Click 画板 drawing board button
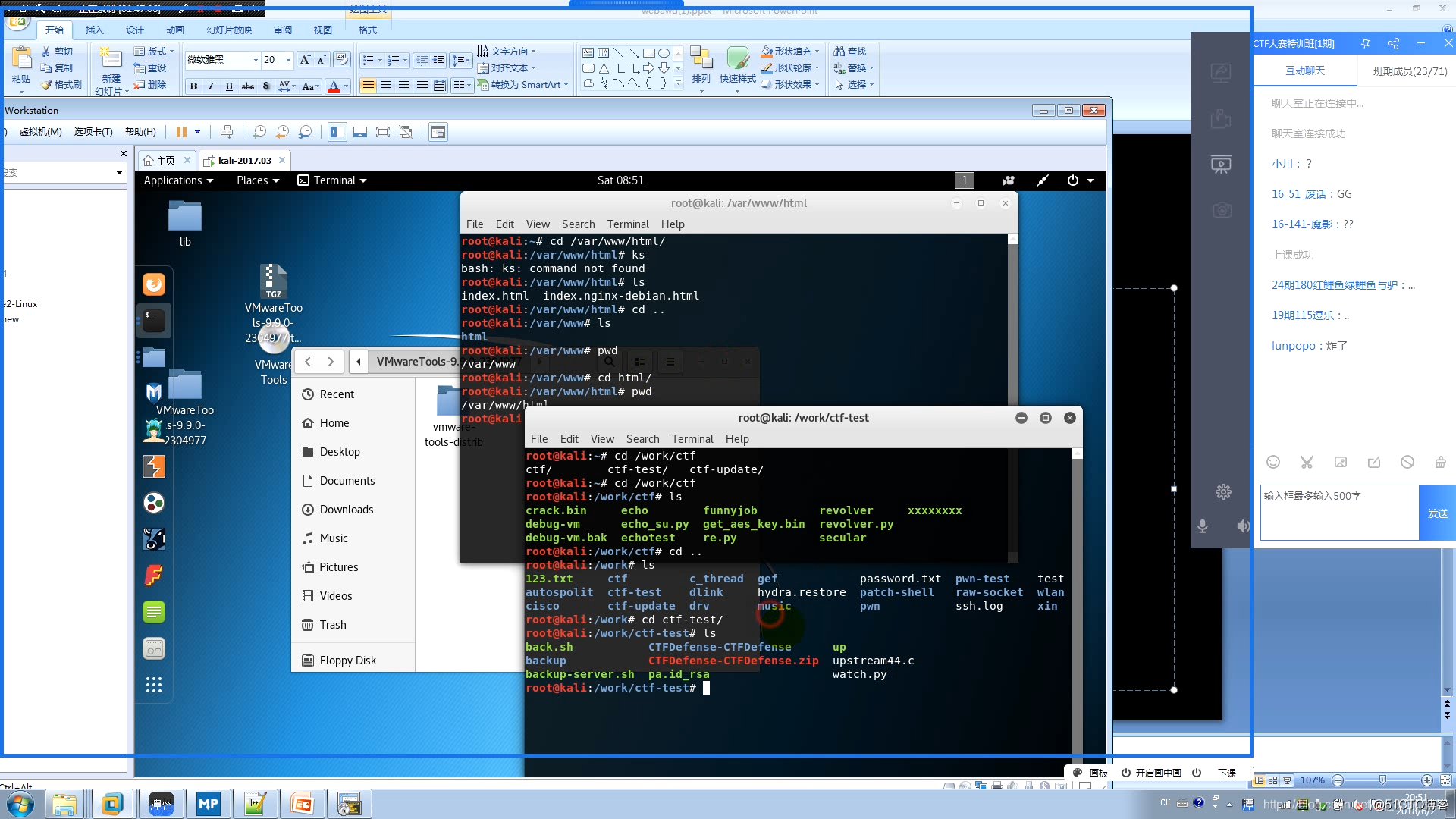This screenshot has height=819, width=1456. tap(1090, 773)
